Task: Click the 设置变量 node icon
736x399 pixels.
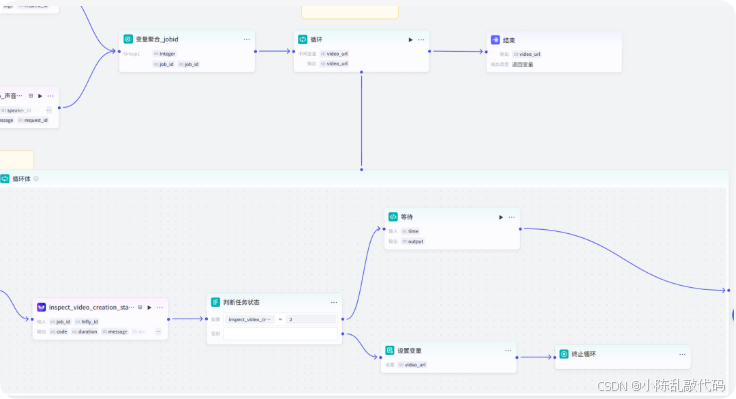Action: (x=390, y=350)
